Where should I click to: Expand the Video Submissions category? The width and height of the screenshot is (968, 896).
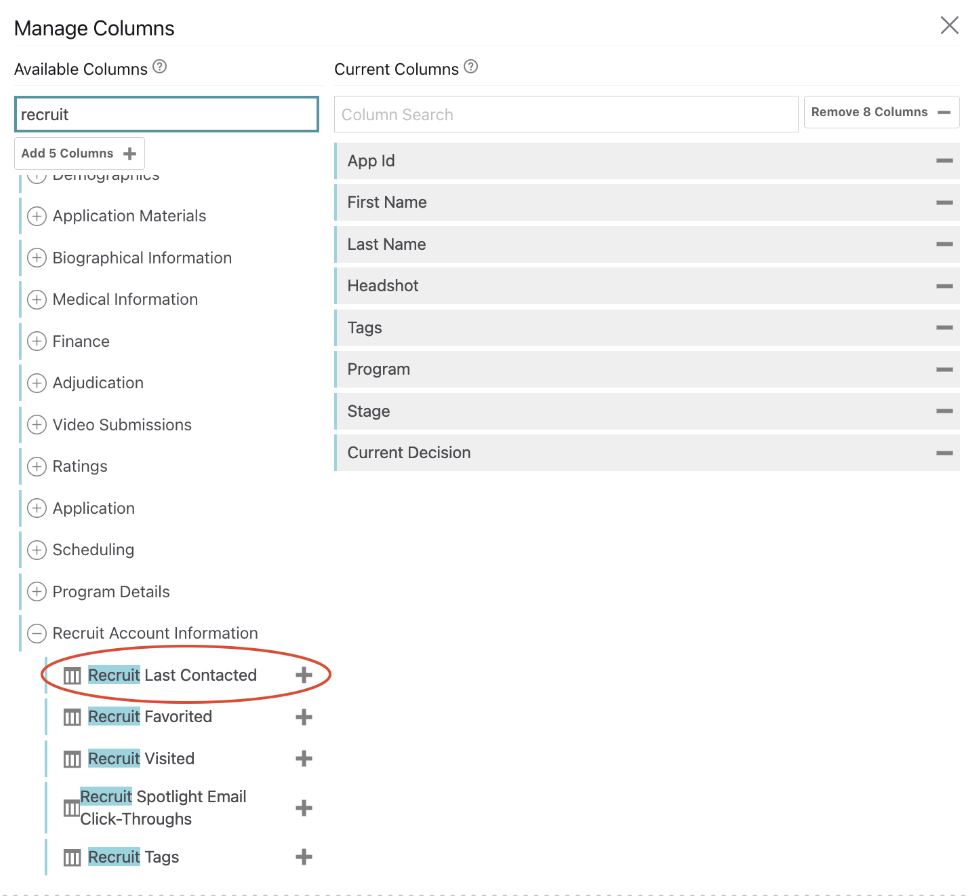(x=37, y=424)
